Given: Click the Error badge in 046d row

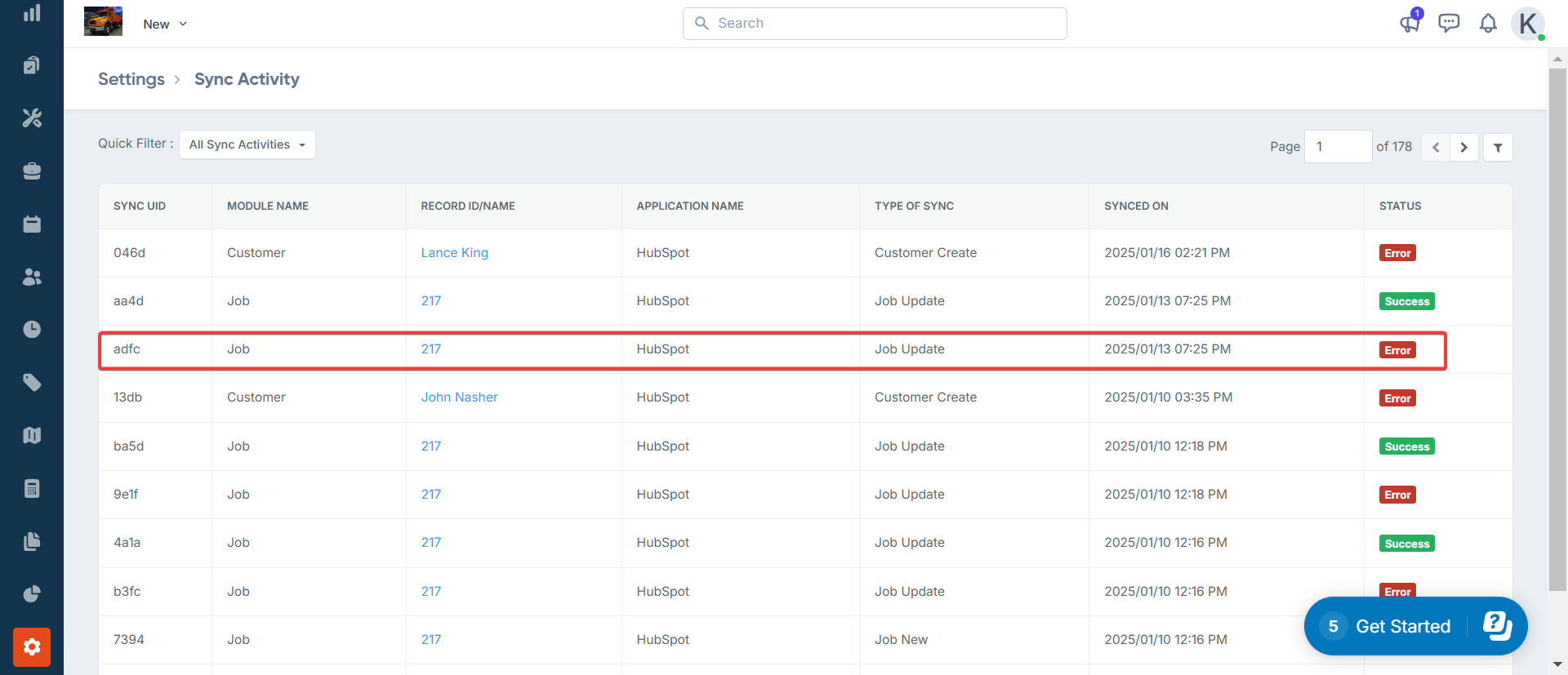Looking at the screenshot, I should (x=1397, y=253).
